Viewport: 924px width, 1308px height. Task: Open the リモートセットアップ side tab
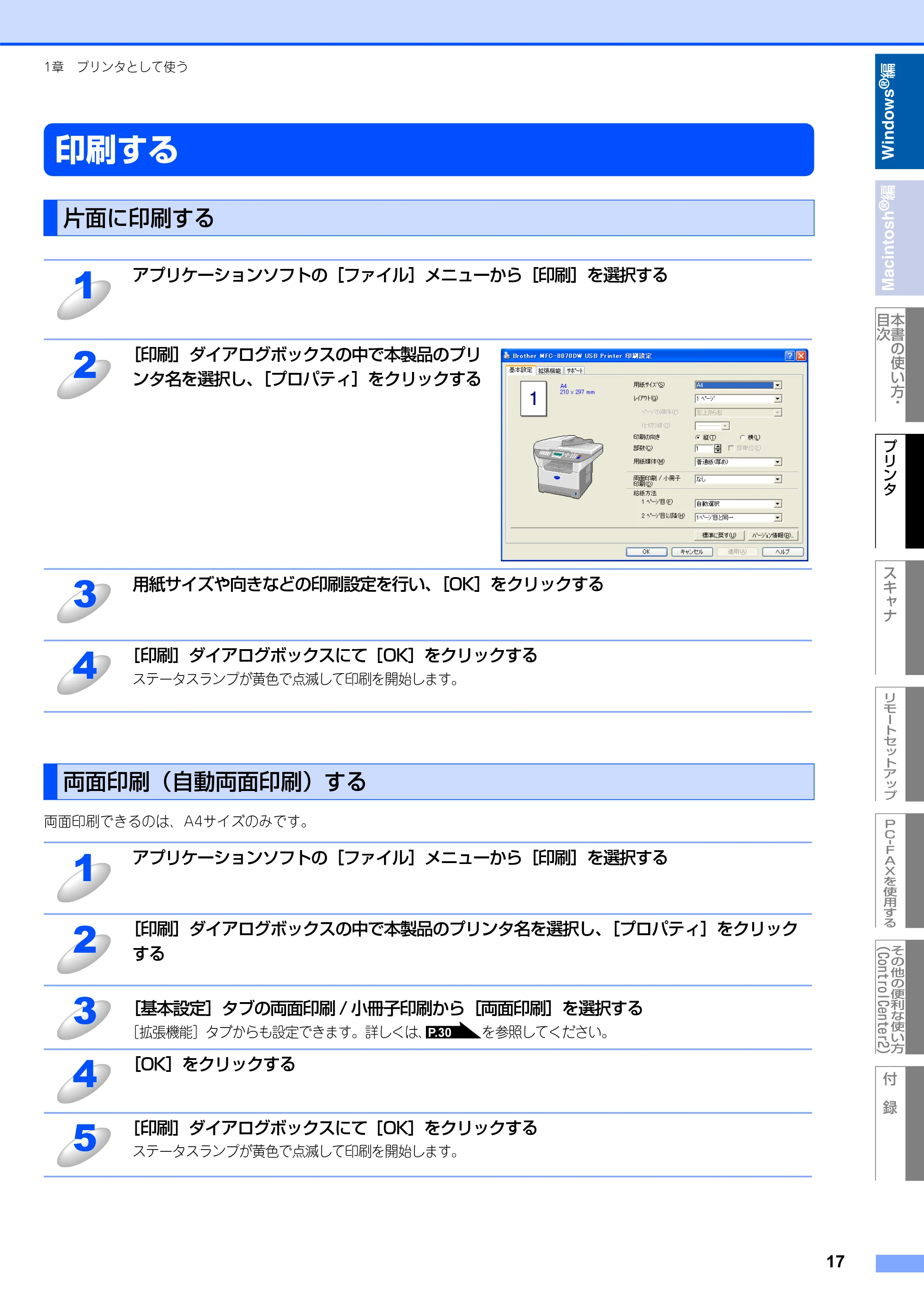[899, 744]
